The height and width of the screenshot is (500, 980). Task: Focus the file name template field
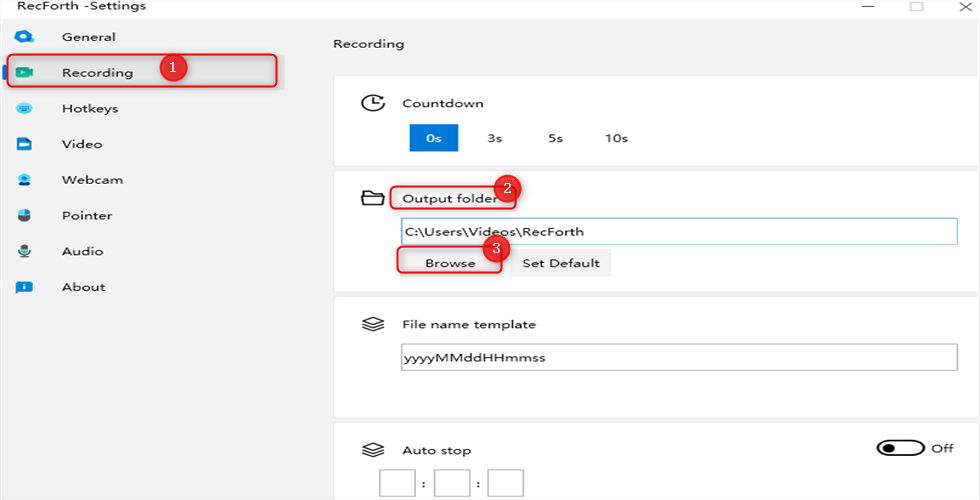coord(679,357)
